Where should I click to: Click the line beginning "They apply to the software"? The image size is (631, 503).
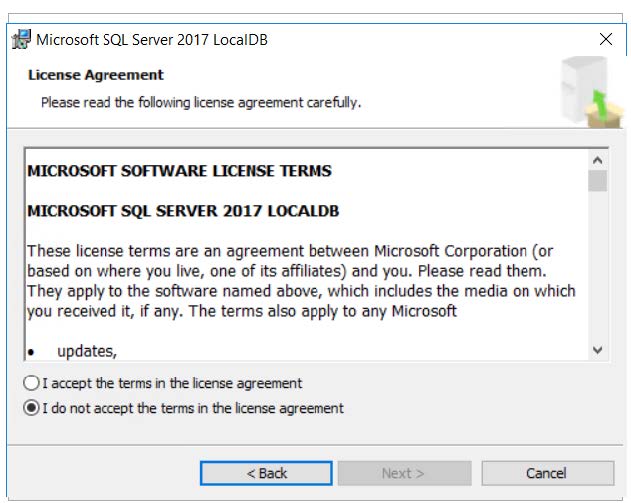click(x=301, y=291)
